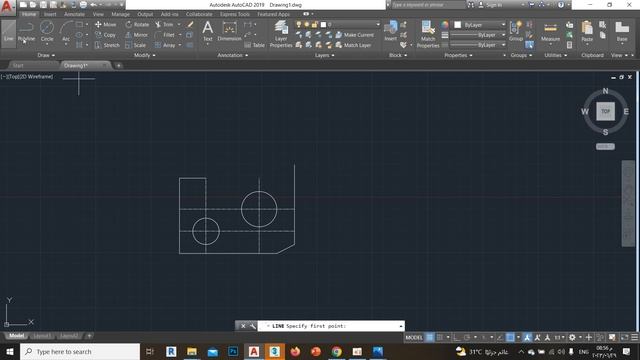Cancel command with X on command line

(x=243, y=326)
